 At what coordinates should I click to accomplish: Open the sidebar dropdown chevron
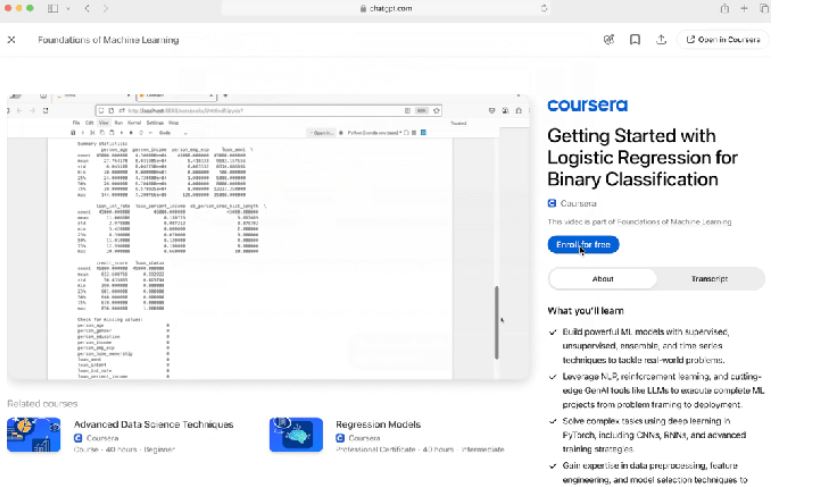coord(68,8)
